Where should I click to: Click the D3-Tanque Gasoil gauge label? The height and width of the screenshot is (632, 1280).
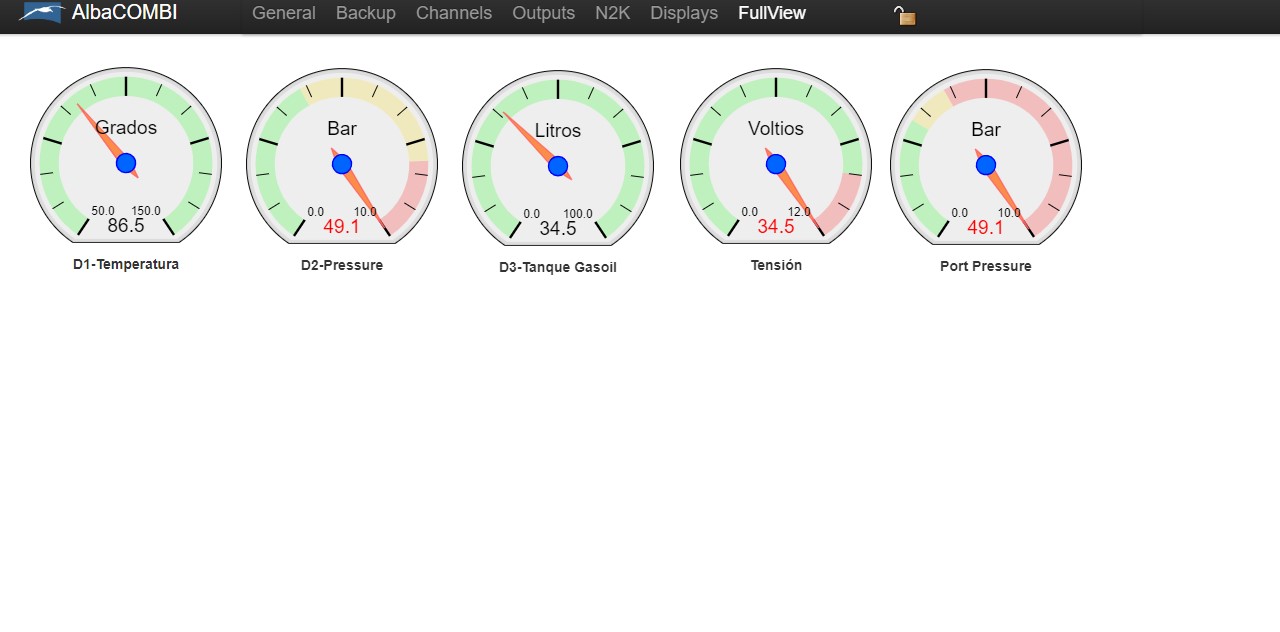pyautogui.click(x=558, y=268)
